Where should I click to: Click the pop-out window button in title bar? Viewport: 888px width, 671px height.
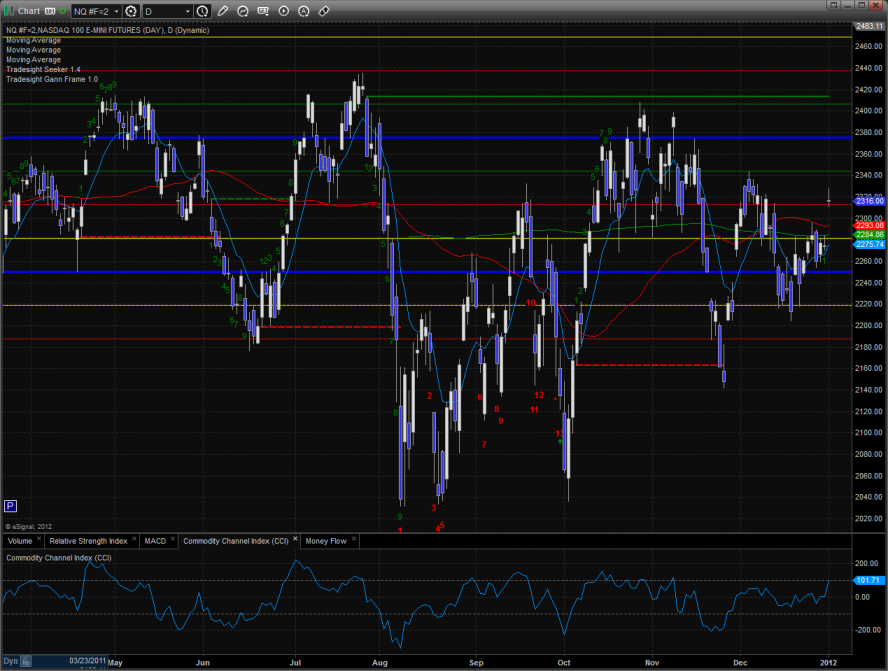click(833, 5)
